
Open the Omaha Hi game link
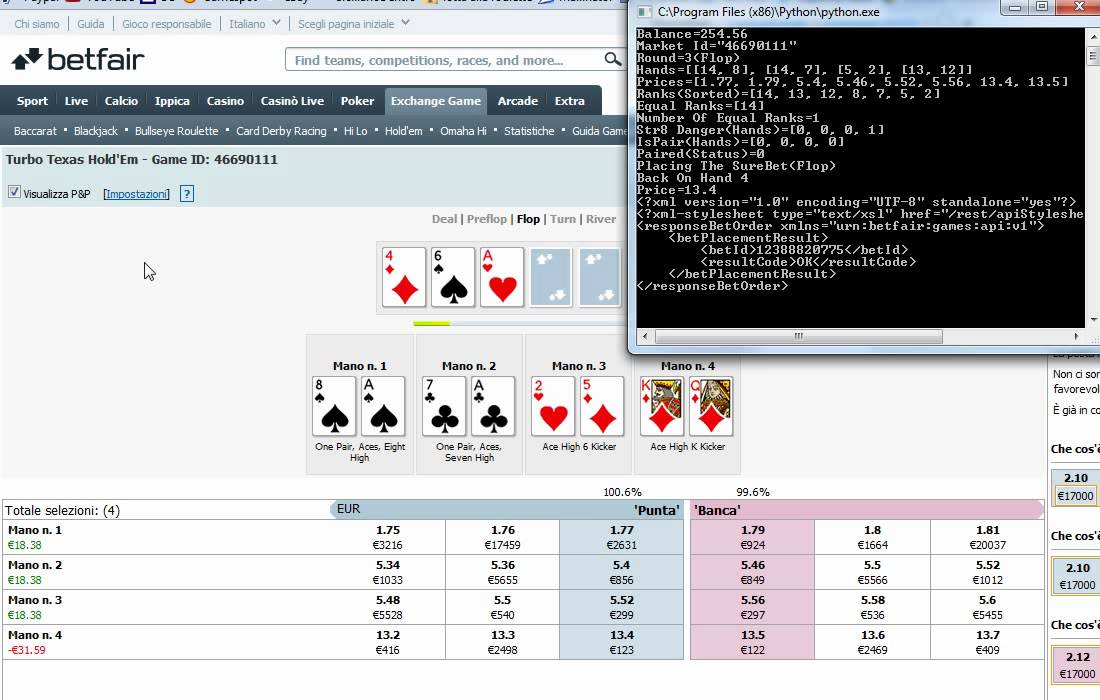click(463, 131)
